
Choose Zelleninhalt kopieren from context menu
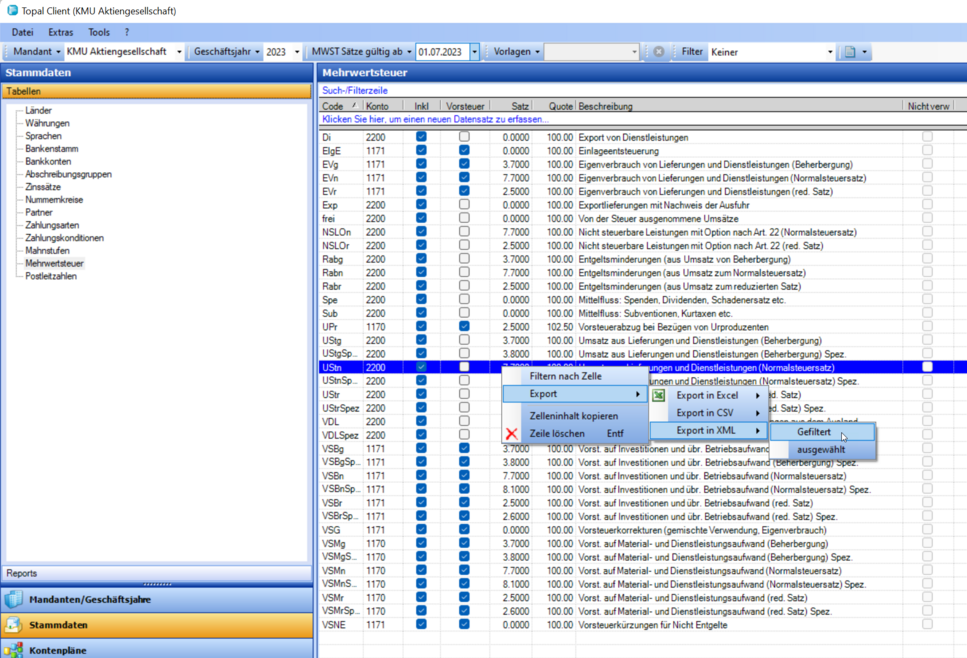pyautogui.click(x=573, y=415)
